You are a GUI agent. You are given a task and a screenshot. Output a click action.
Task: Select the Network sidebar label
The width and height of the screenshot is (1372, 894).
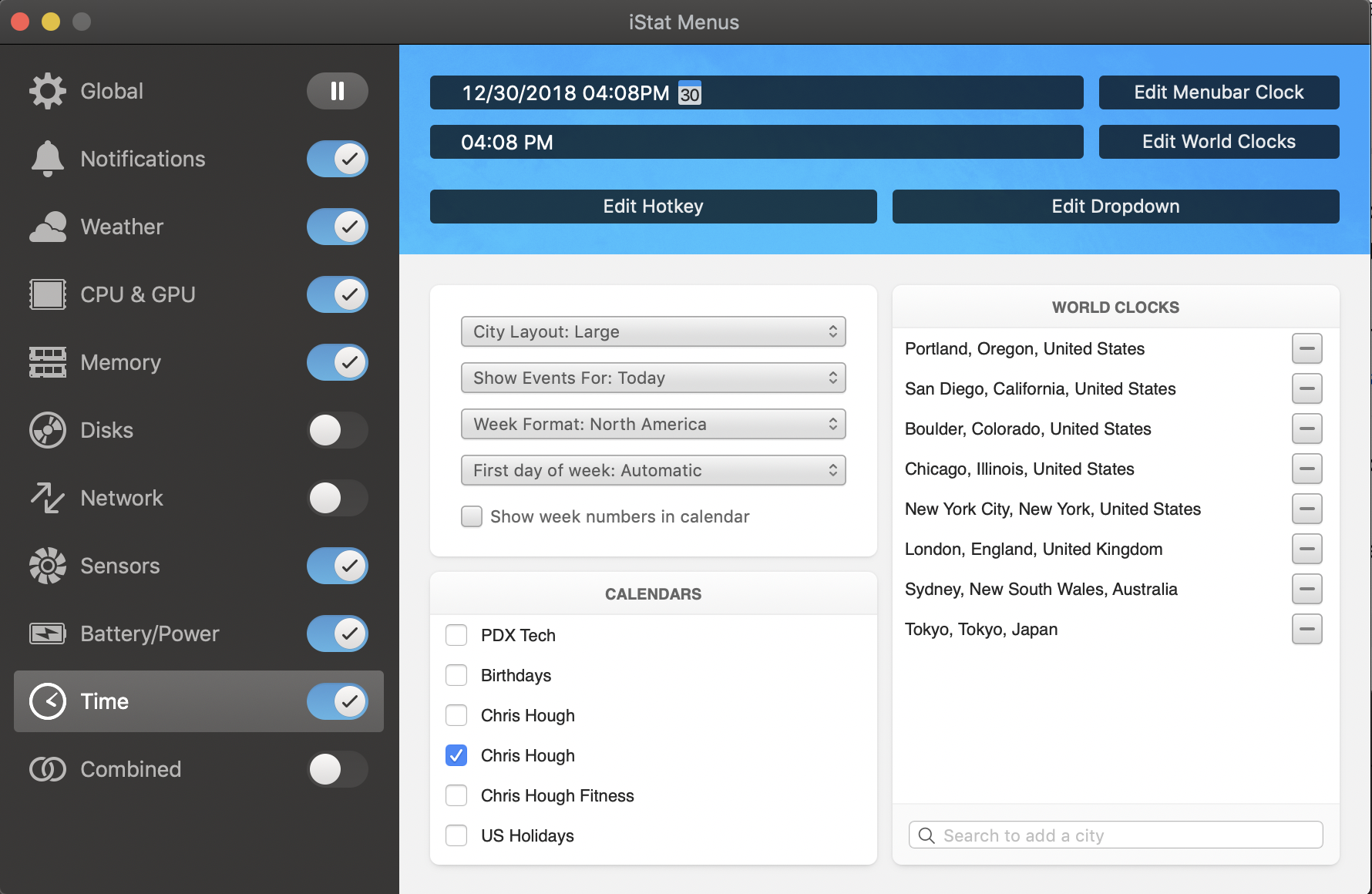(122, 498)
